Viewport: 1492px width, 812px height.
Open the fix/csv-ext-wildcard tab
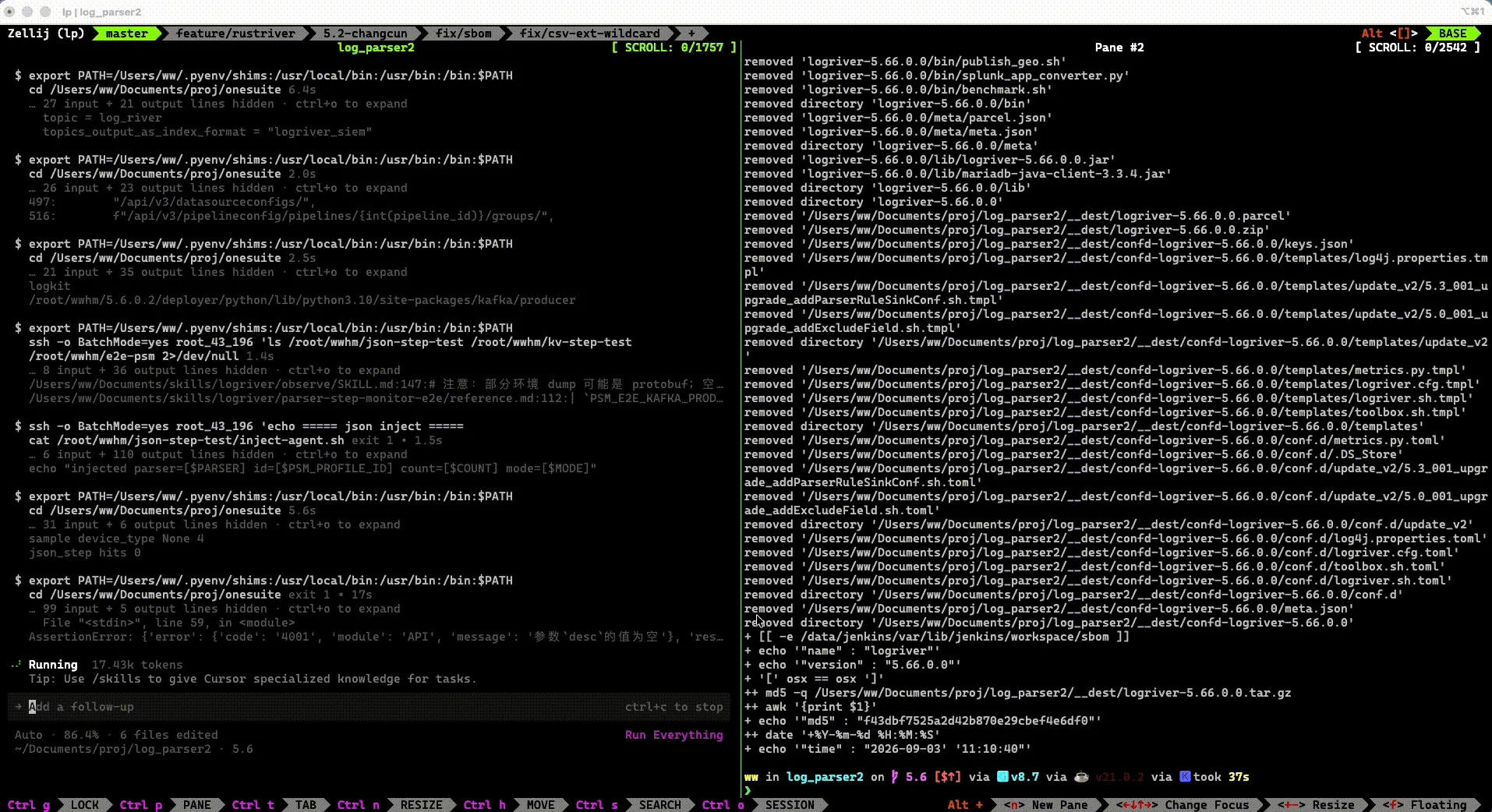point(590,34)
